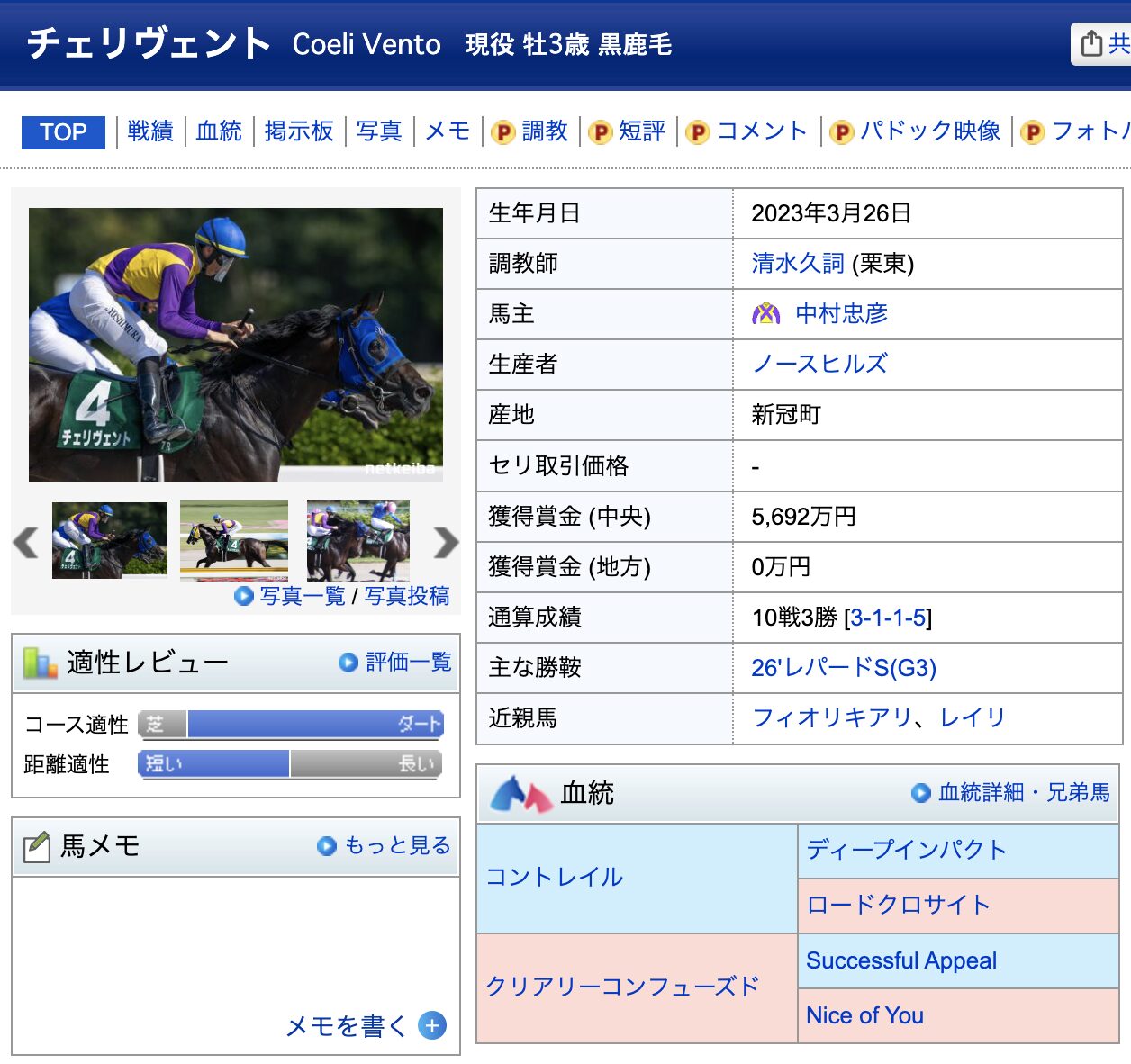Click 新冠町 birthplace value
Screen dimensions: 1131x1064
[786, 415]
